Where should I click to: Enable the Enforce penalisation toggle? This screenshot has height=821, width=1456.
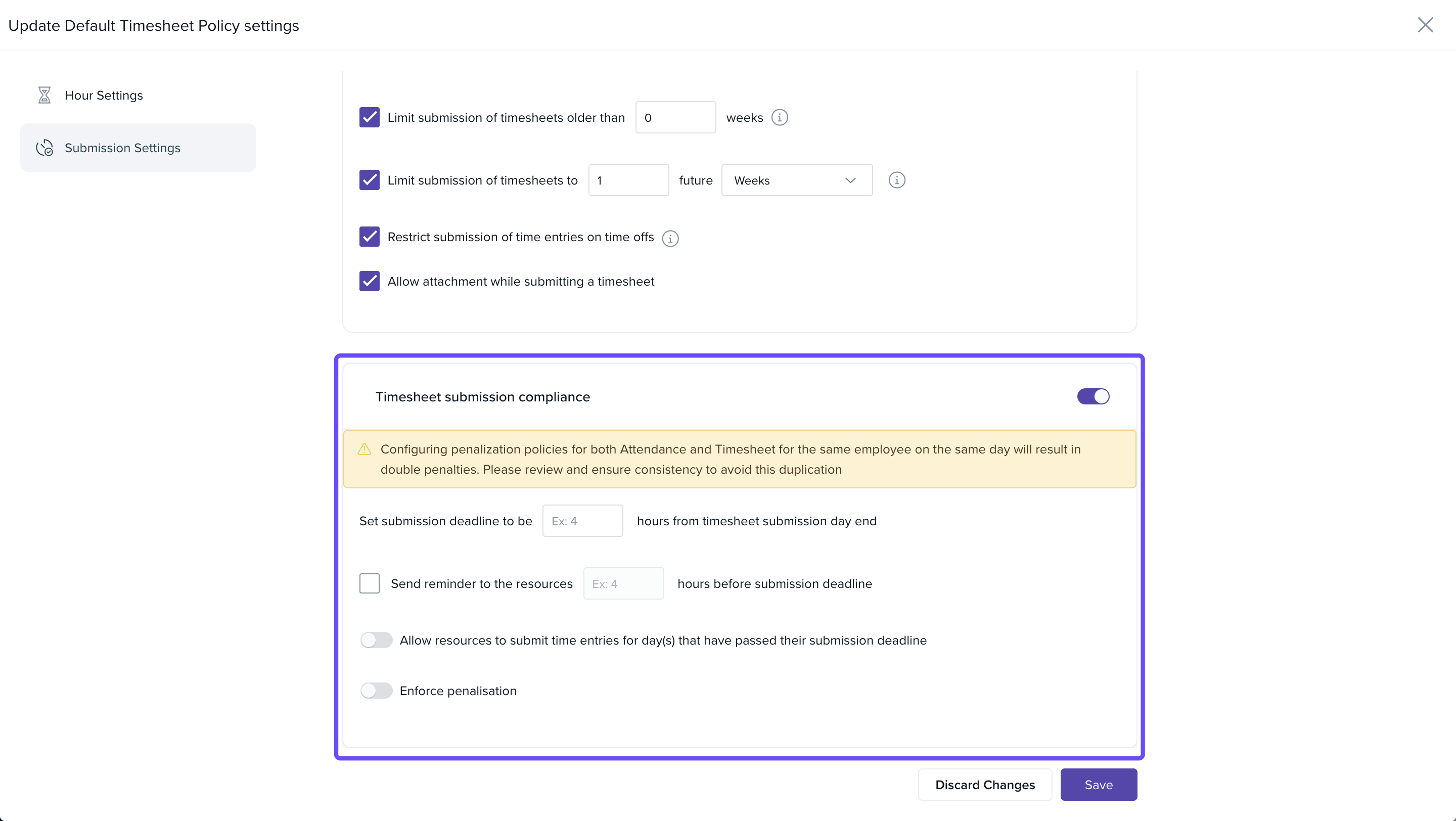point(377,691)
